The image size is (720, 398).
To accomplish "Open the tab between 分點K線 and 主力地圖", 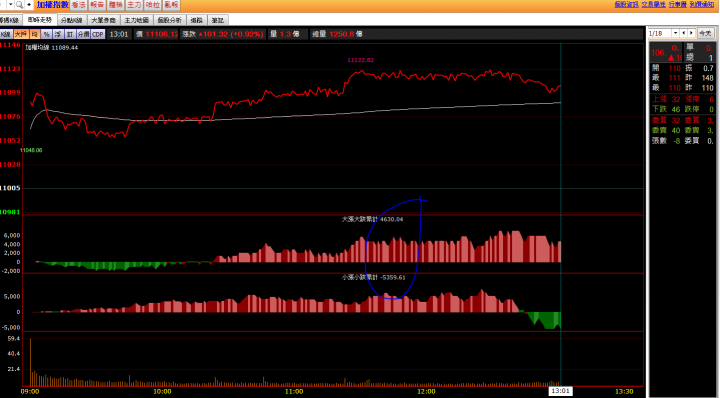I will click(103, 20).
